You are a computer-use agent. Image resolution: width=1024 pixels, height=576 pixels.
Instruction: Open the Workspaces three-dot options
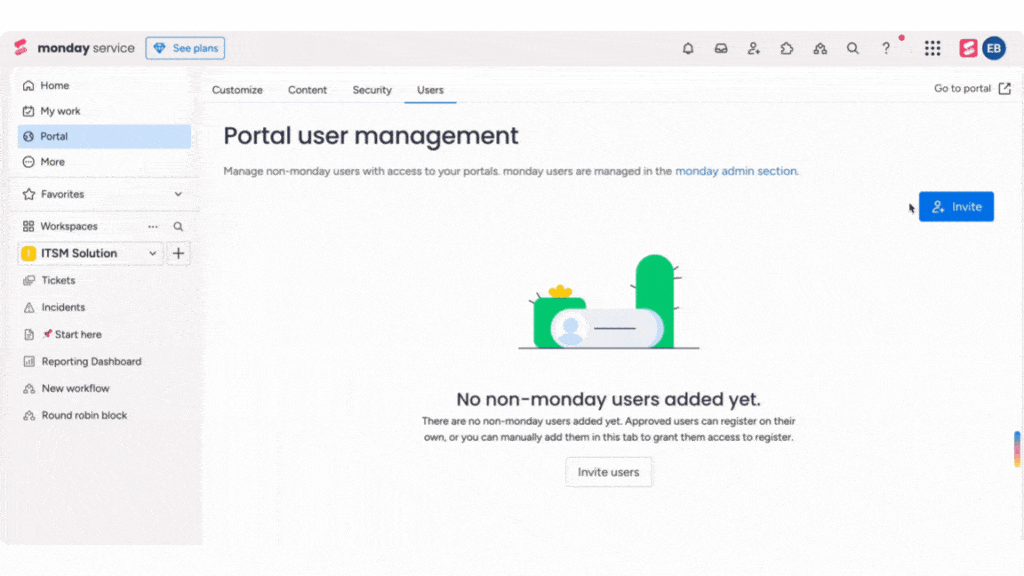153,227
